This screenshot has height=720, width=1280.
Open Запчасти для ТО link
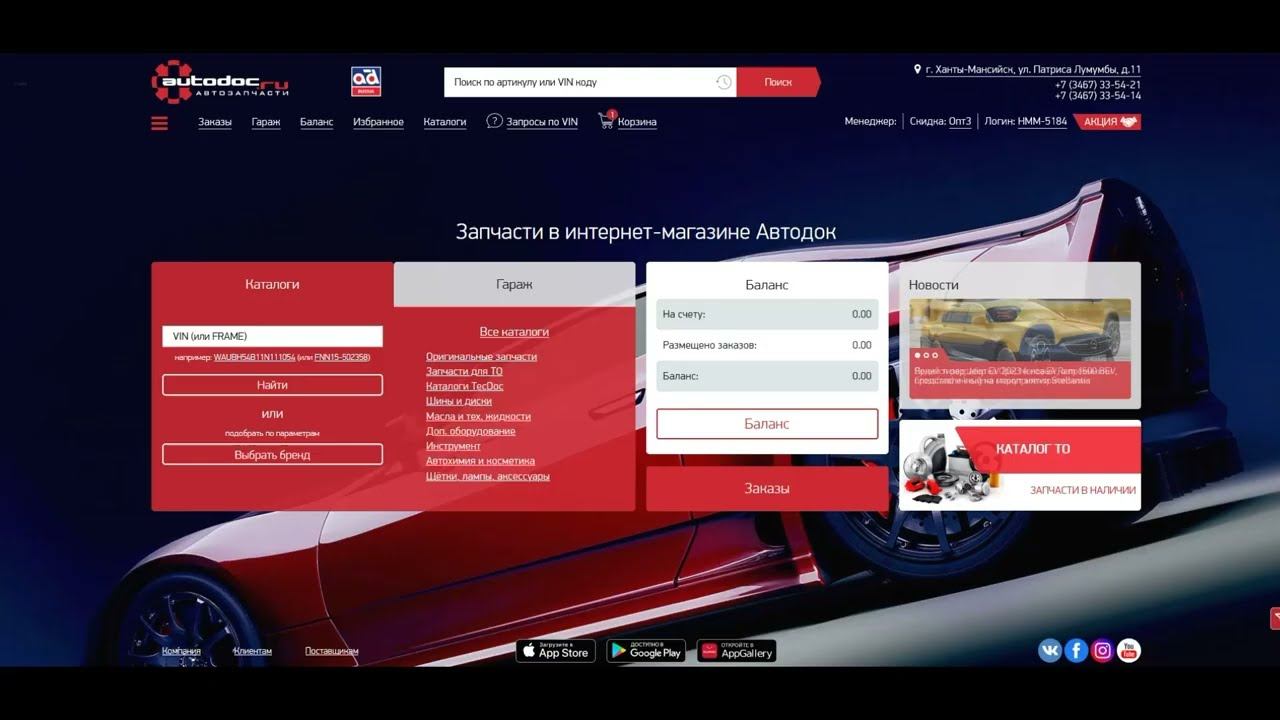[x=464, y=372]
